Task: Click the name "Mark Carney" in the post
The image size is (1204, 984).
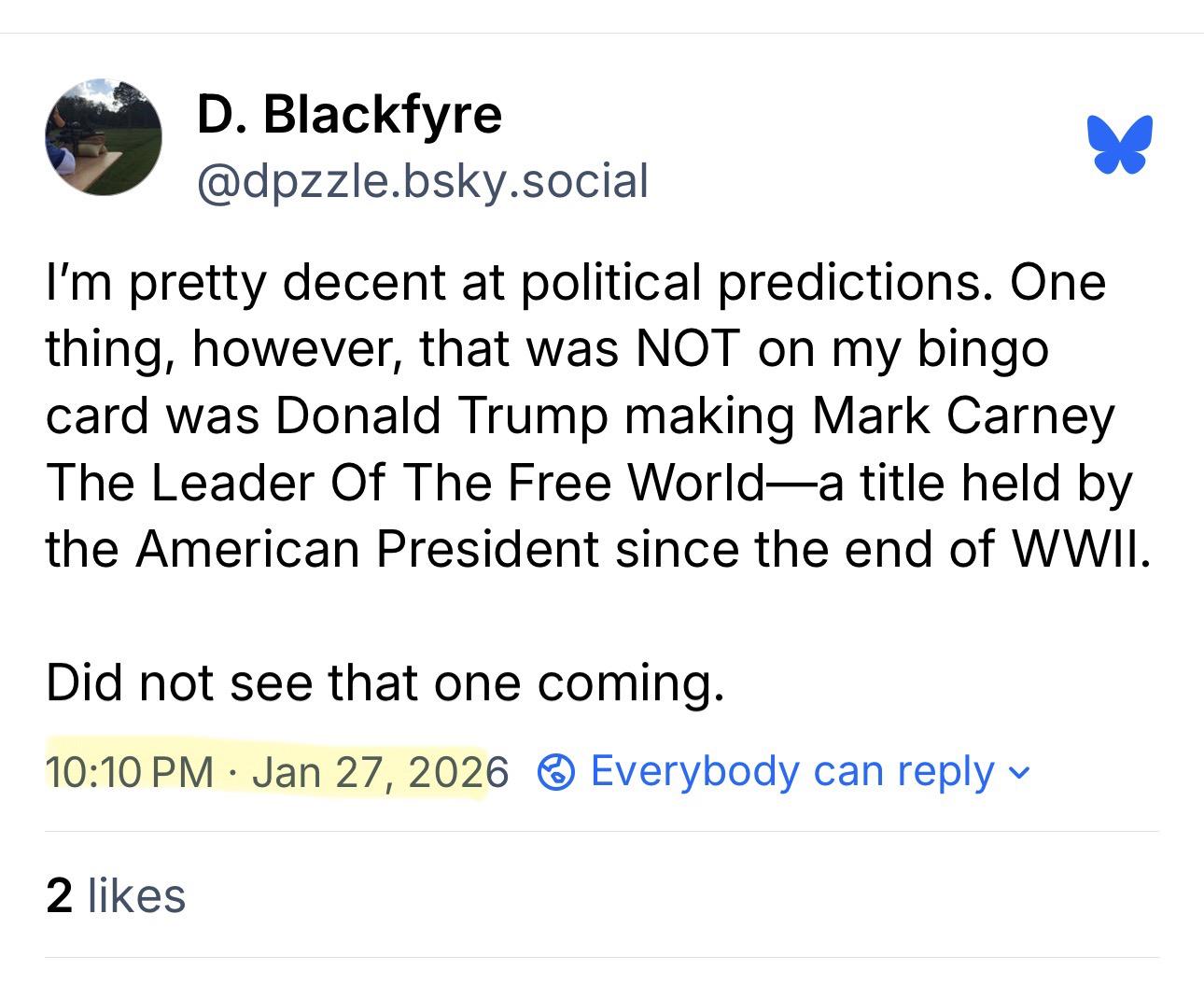Action: pyautogui.click(x=963, y=415)
